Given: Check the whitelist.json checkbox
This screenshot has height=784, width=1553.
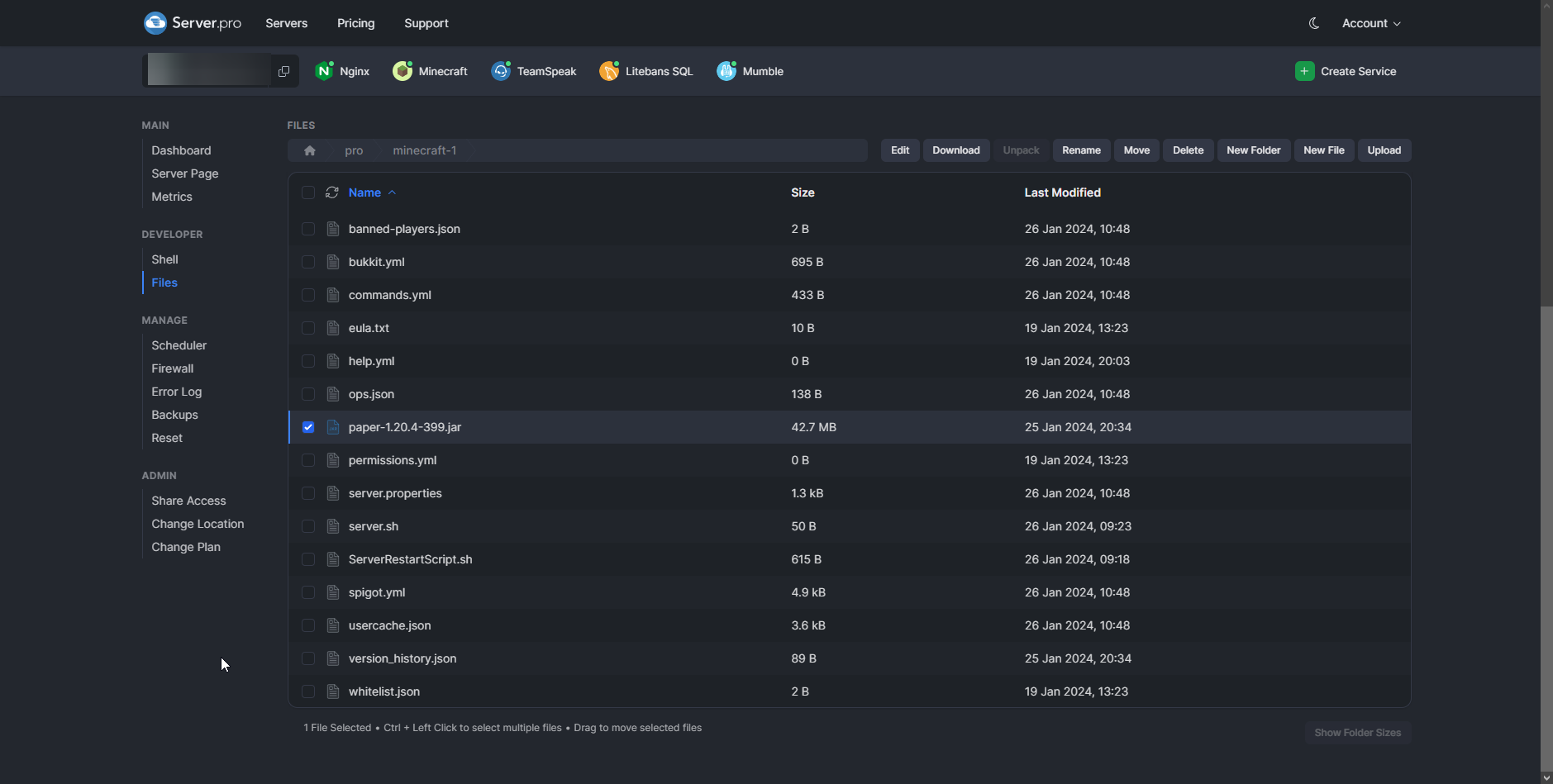Looking at the screenshot, I should [x=308, y=691].
